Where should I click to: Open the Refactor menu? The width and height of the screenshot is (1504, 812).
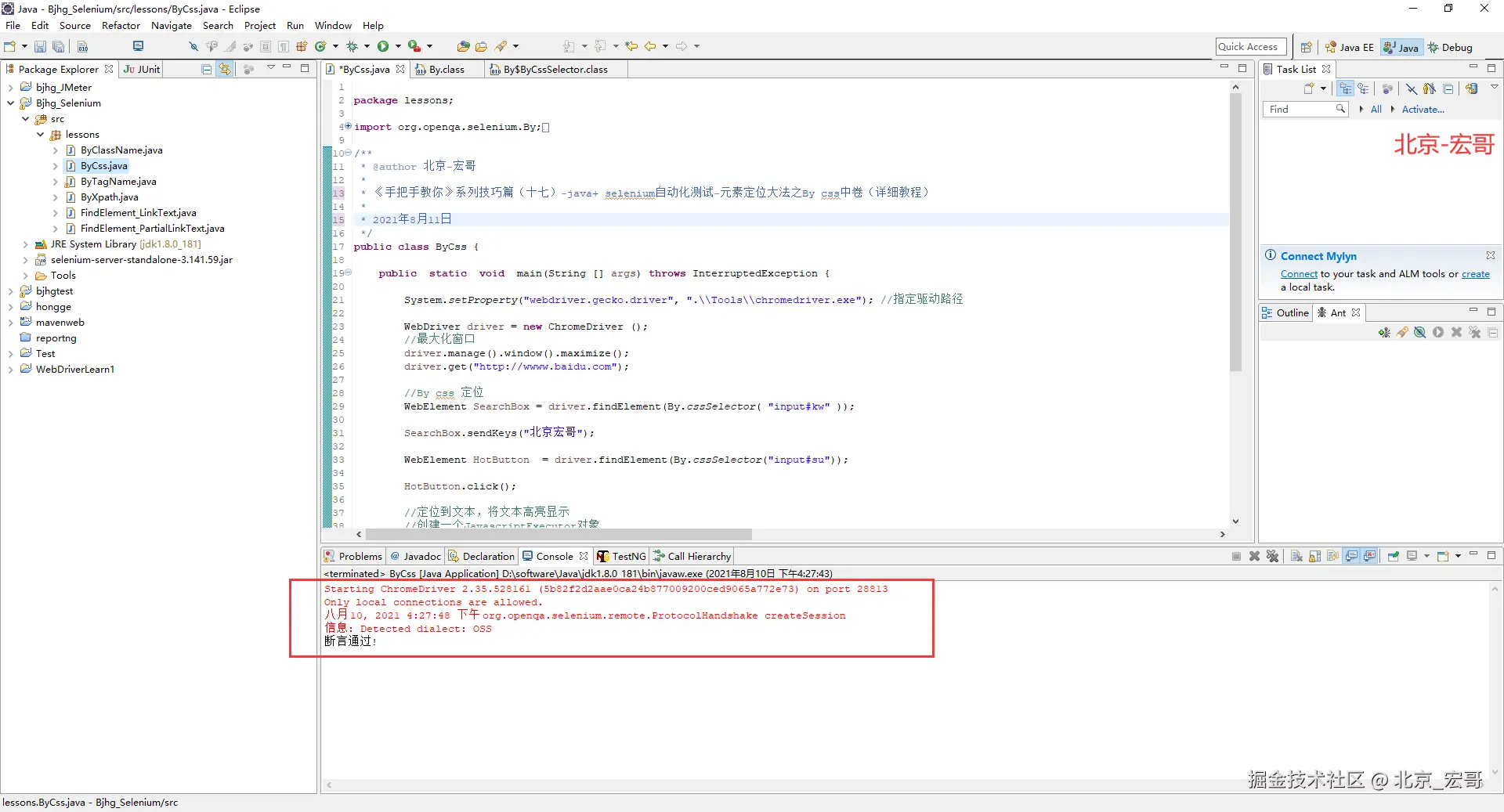[x=121, y=25]
